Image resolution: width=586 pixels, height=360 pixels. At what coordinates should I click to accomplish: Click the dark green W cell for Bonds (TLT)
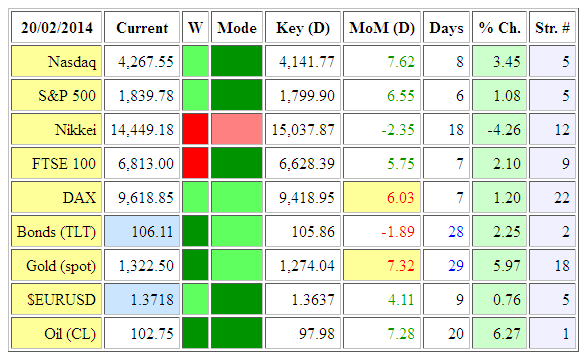pyautogui.click(x=195, y=231)
